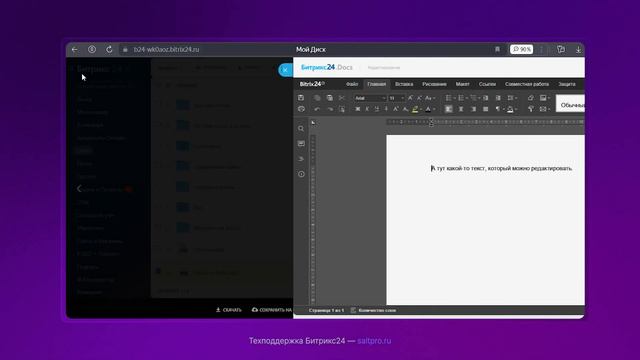Click the page 1 of 1 indicator
The height and width of the screenshot is (360, 640).
pyautogui.click(x=326, y=311)
